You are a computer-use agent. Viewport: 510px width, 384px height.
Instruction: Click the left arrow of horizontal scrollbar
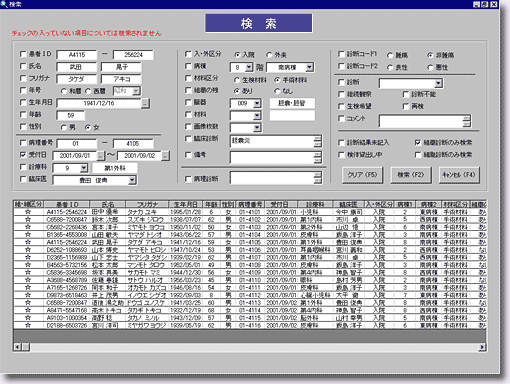[x=17, y=347]
